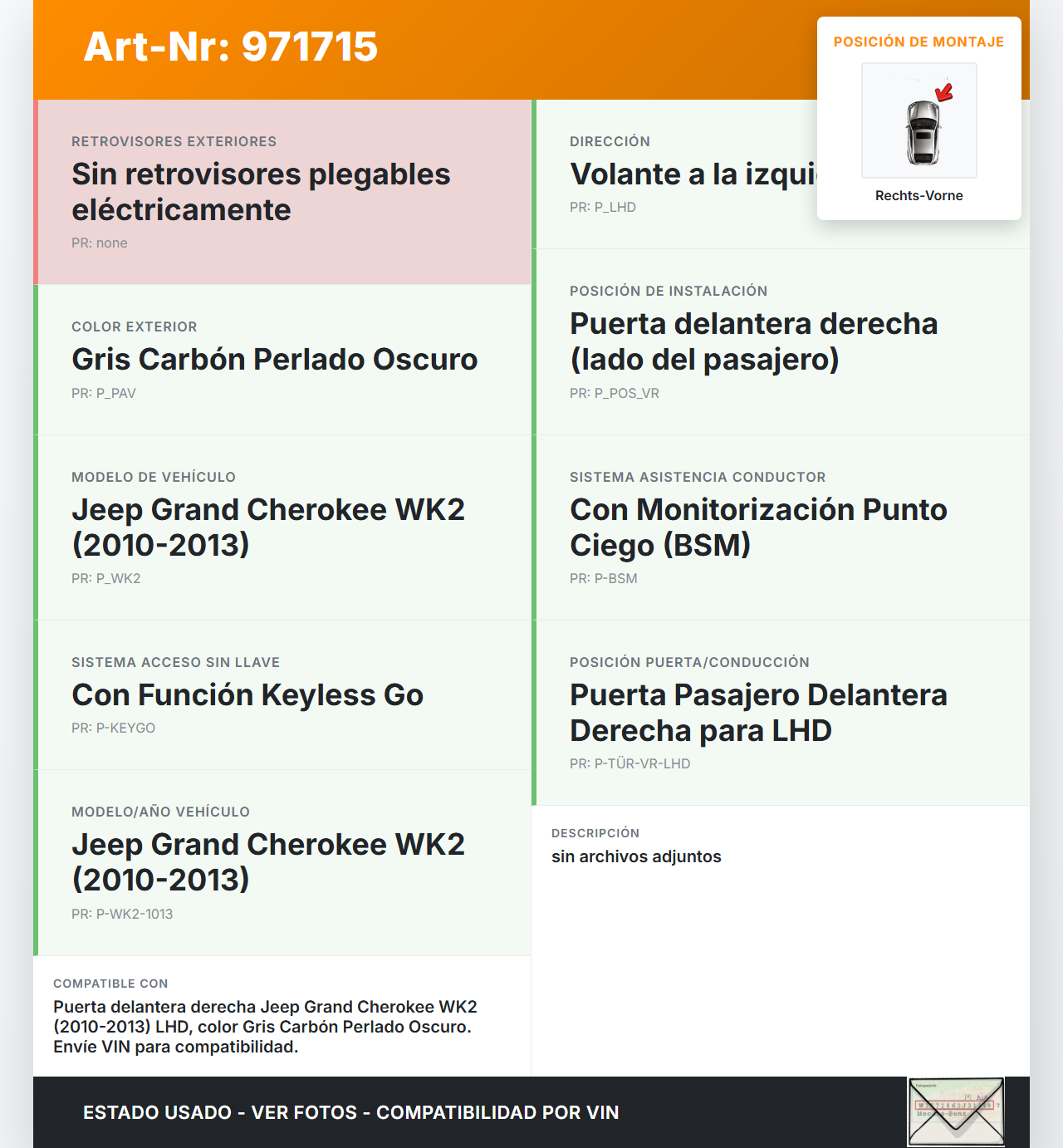Viewport: 1063px width, 1148px height.
Task: Select 'Puerta Pasajero Delantera Derecha para LHD' value
Action: pyautogui.click(x=759, y=713)
